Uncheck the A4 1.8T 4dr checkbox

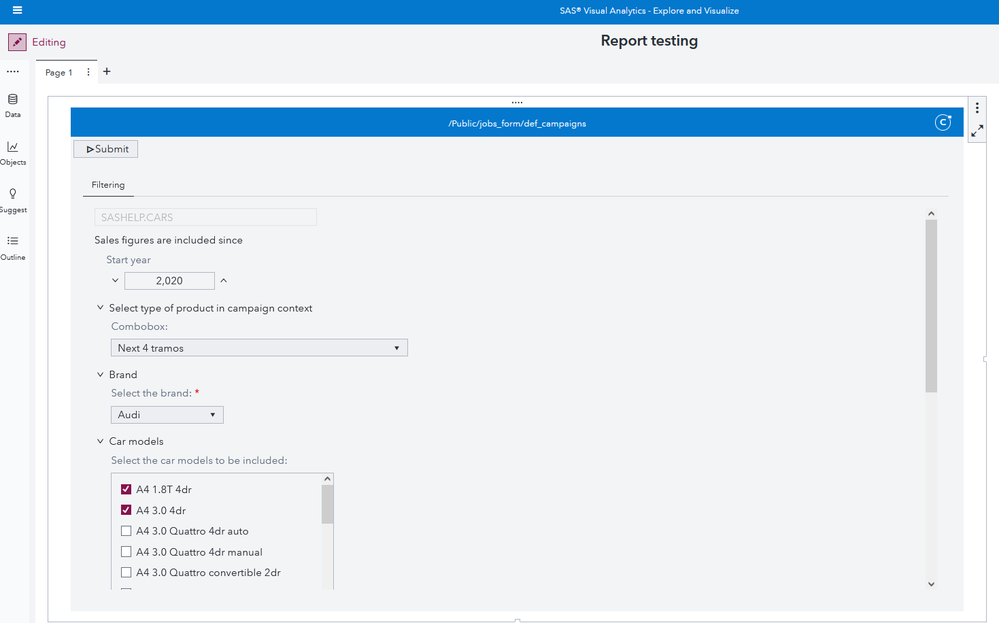point(126,490)
